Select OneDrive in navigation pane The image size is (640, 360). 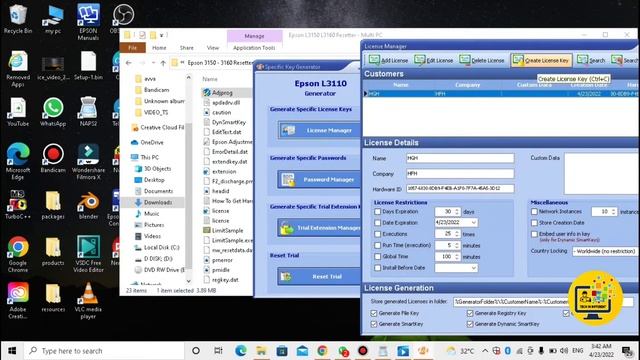tap(151, 142)
